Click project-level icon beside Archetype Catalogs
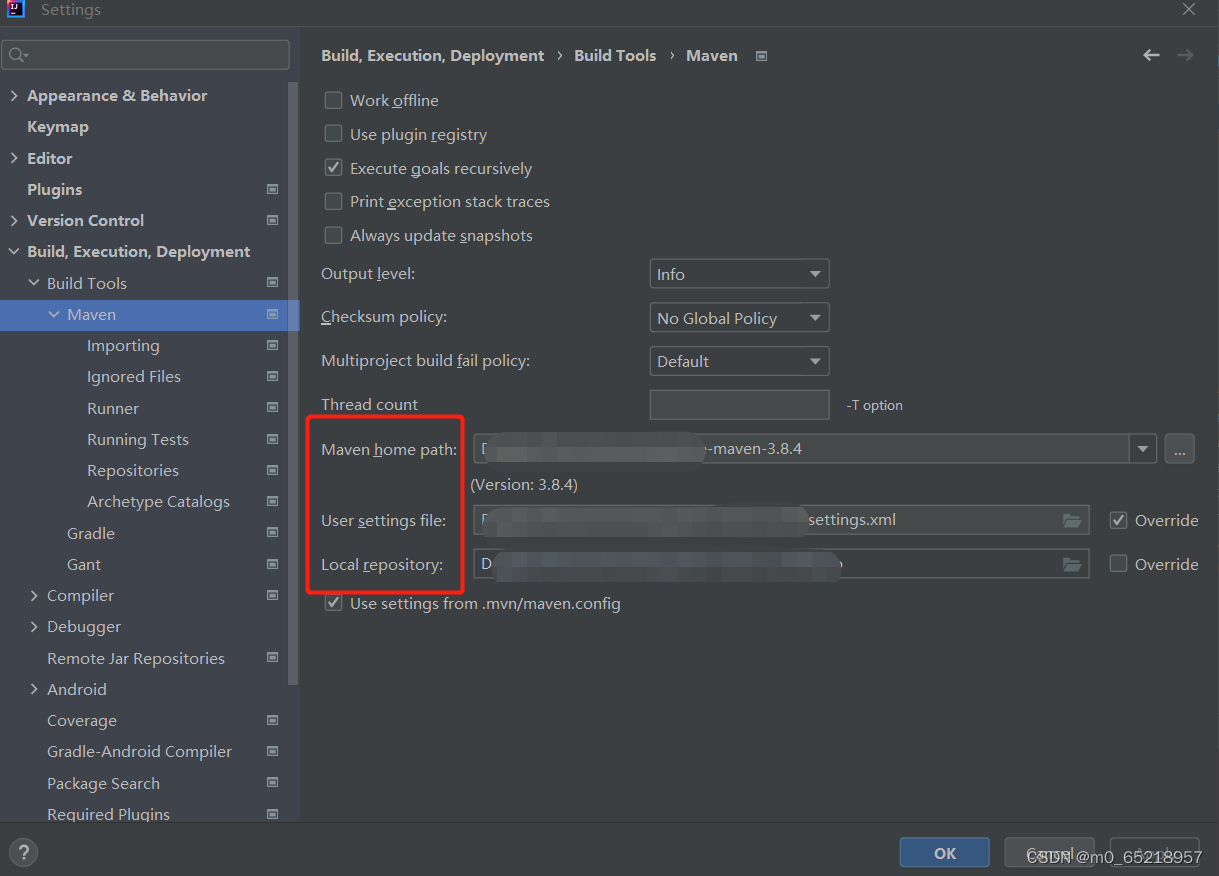 click(273, 502)
